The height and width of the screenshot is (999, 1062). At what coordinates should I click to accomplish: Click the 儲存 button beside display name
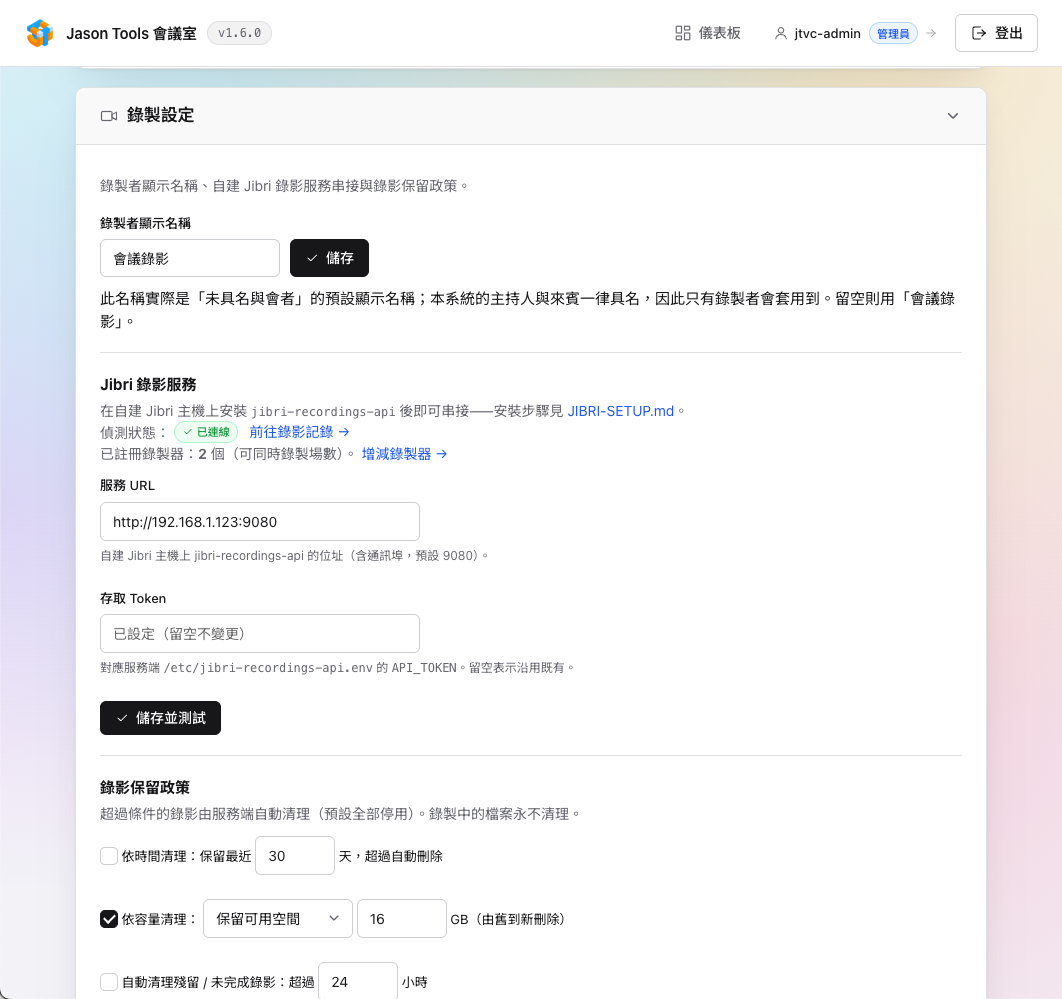[x=329, y=258]
